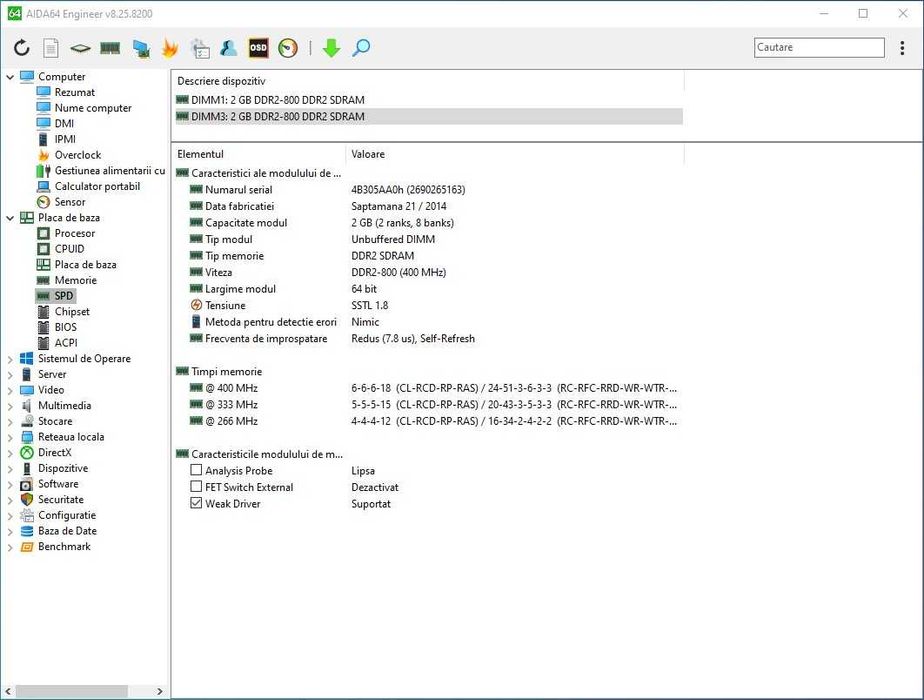This screenshot has height=700, width=924.
Task: Click the motherboard chip toolbar icon
Action: coord(80,48)
